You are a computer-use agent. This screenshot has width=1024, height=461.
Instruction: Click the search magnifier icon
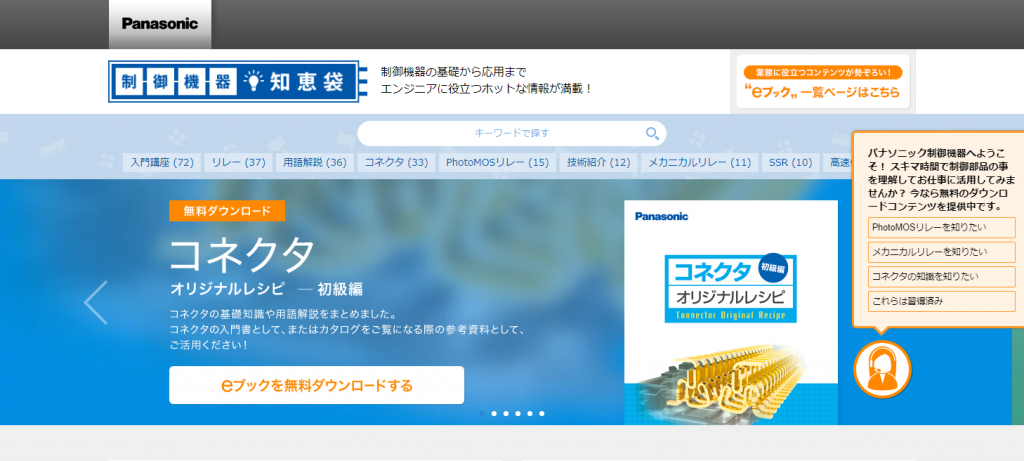coord(652,134)
